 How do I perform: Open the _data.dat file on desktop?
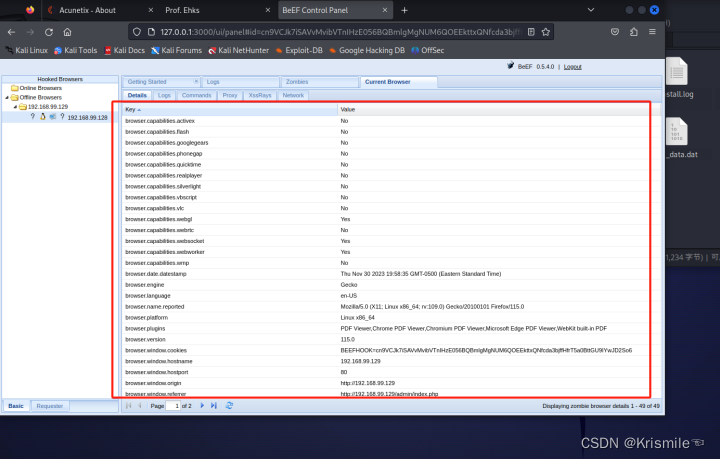682,138
